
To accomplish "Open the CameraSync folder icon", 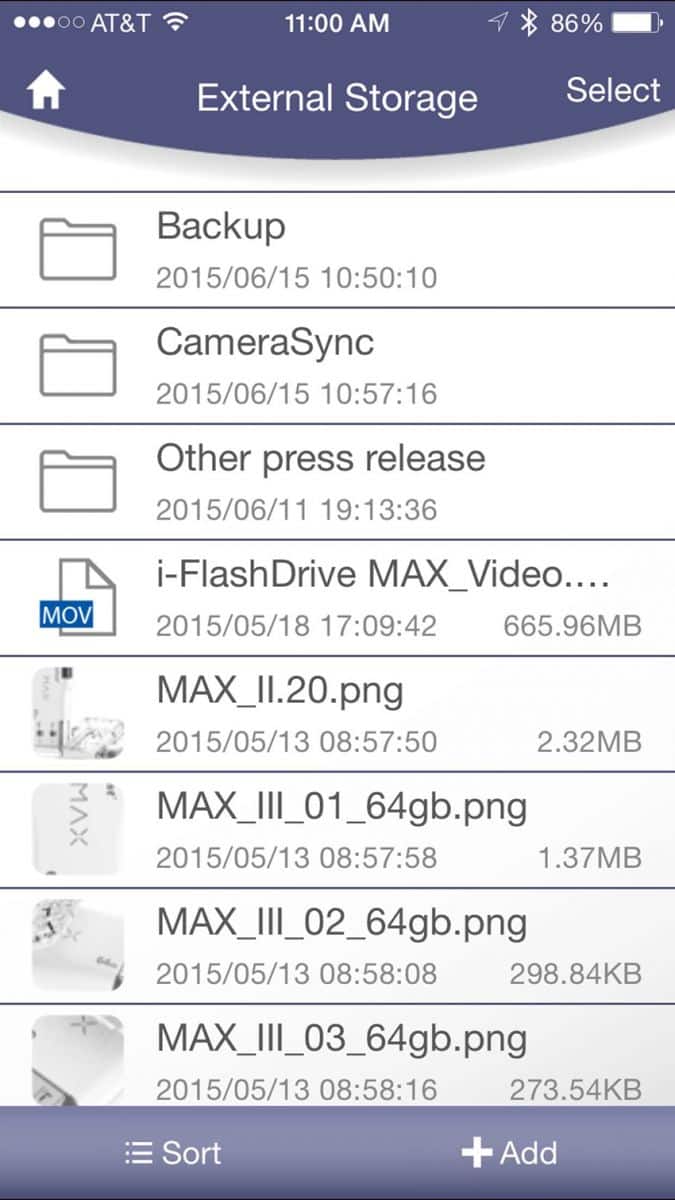I will [x=77, y=365].
